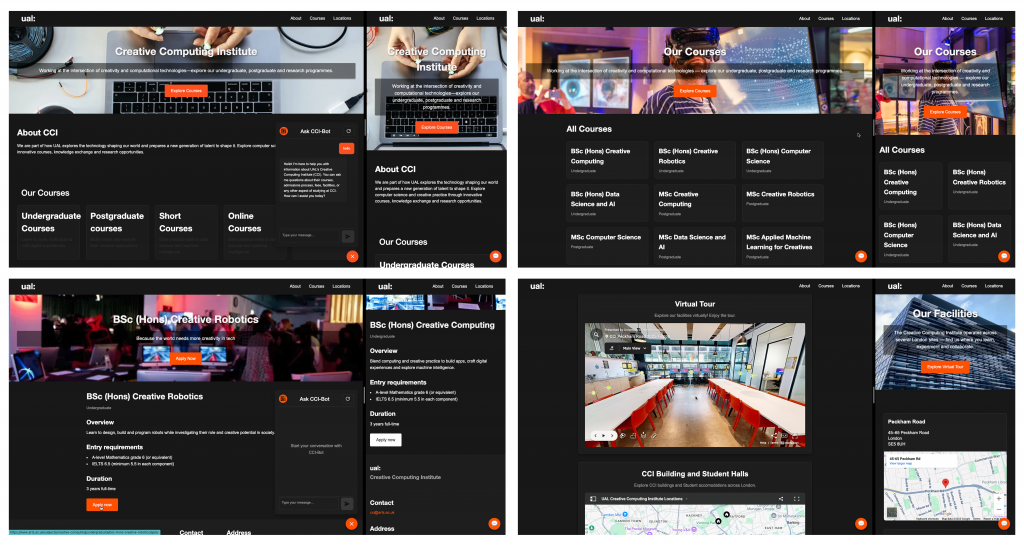Open Locations in the Virtual Tour page's navigation
1024x546 pixels.
(851, 286)
